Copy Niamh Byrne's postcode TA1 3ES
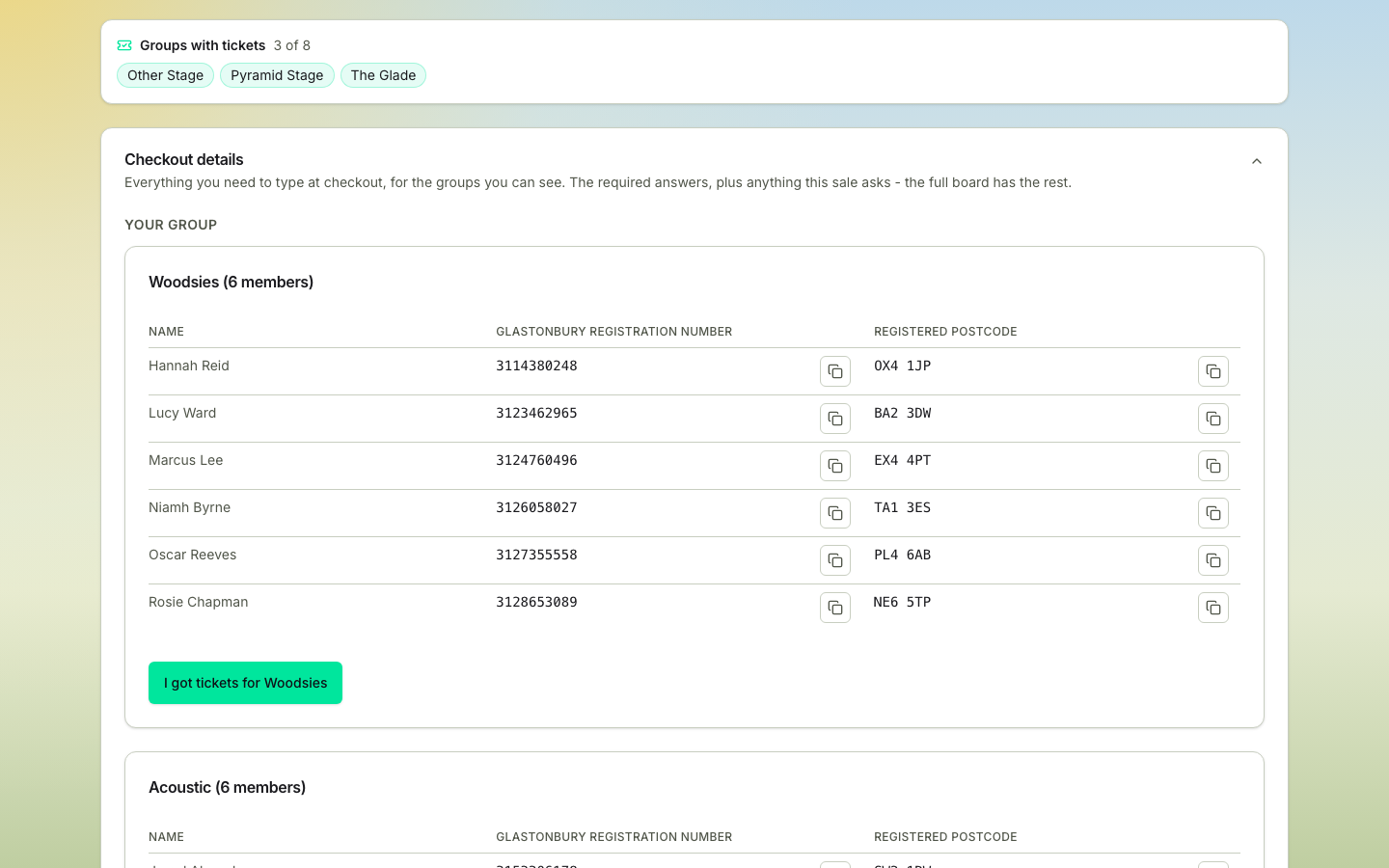Screen dimensions: 1389x868 (1213, 513)
